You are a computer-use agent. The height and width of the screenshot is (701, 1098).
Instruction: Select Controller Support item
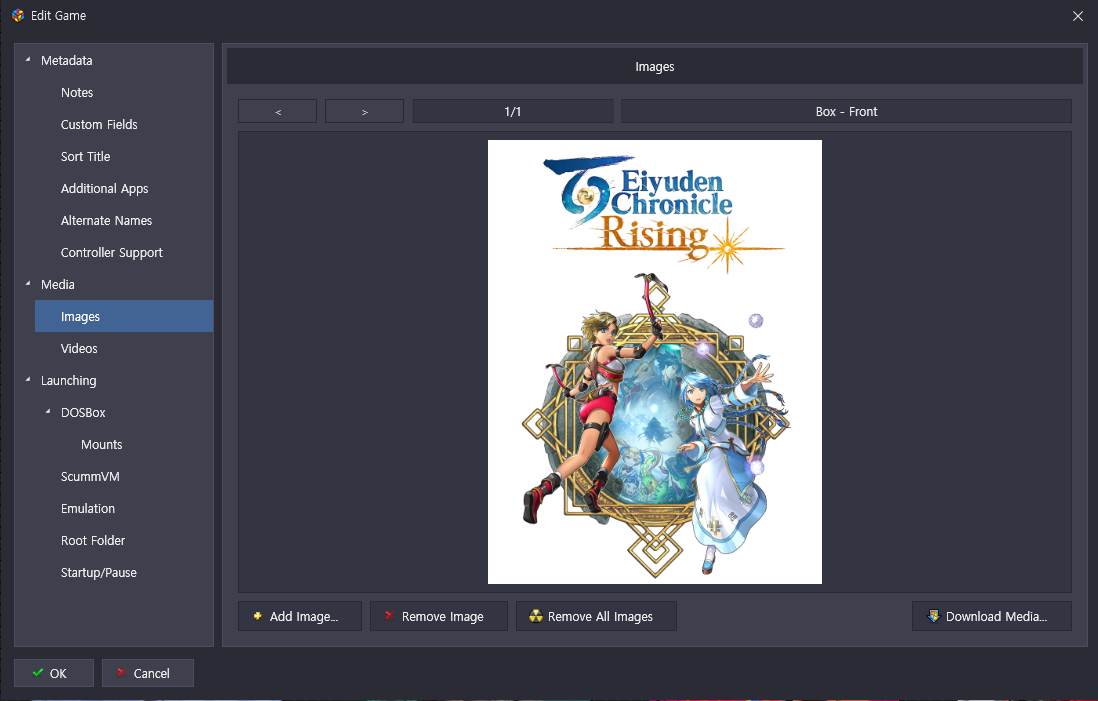[x=111, y=253]
